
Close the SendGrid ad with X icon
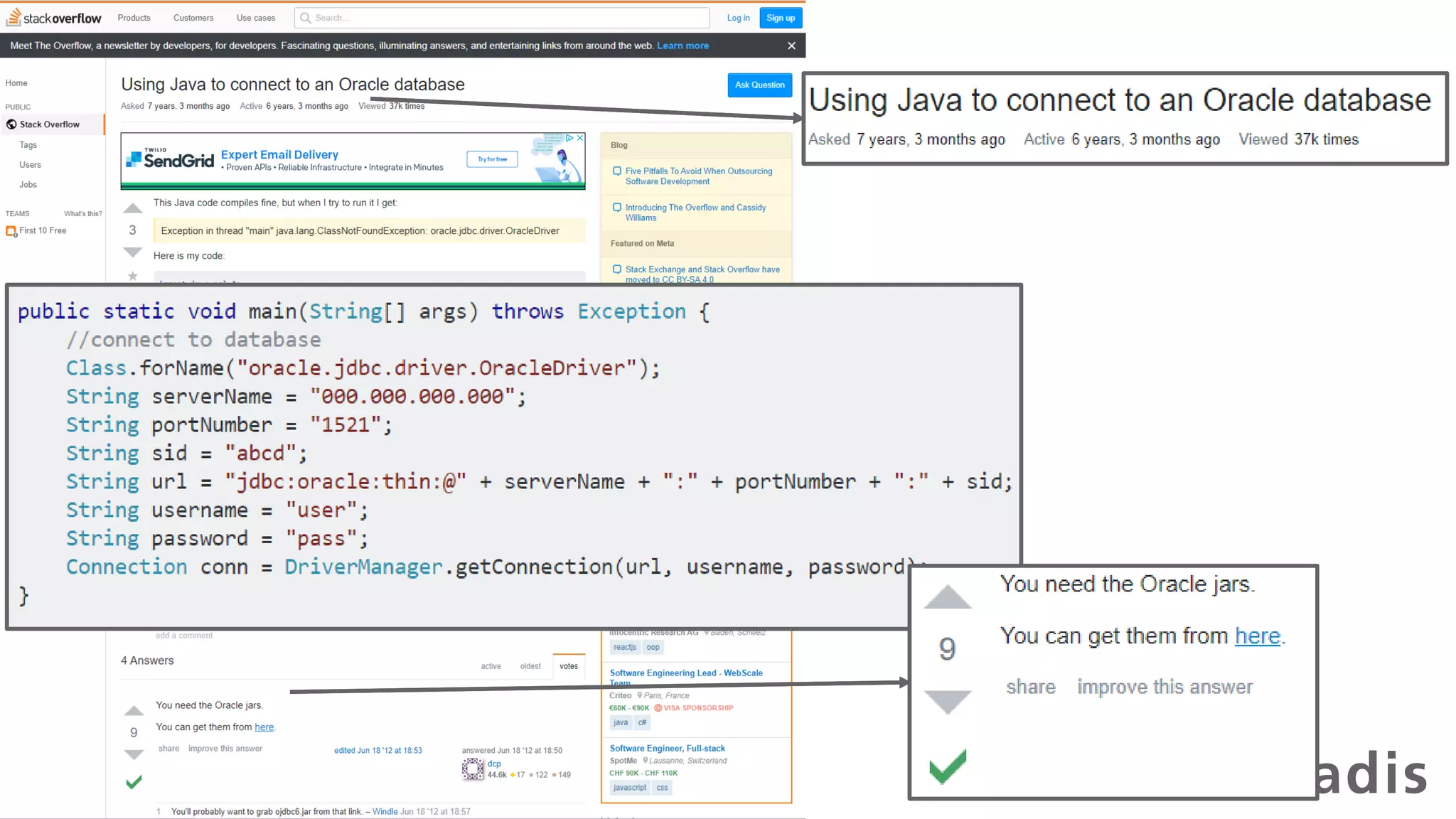(x=580, y=138)
